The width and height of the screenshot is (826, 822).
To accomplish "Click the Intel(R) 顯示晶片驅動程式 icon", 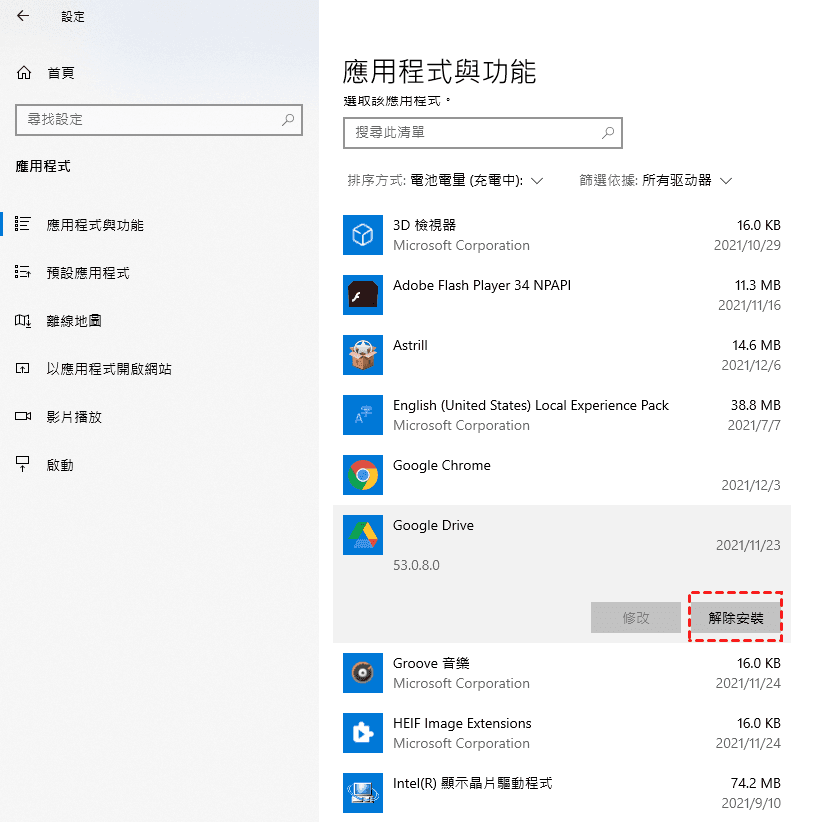I will [363, 793].
